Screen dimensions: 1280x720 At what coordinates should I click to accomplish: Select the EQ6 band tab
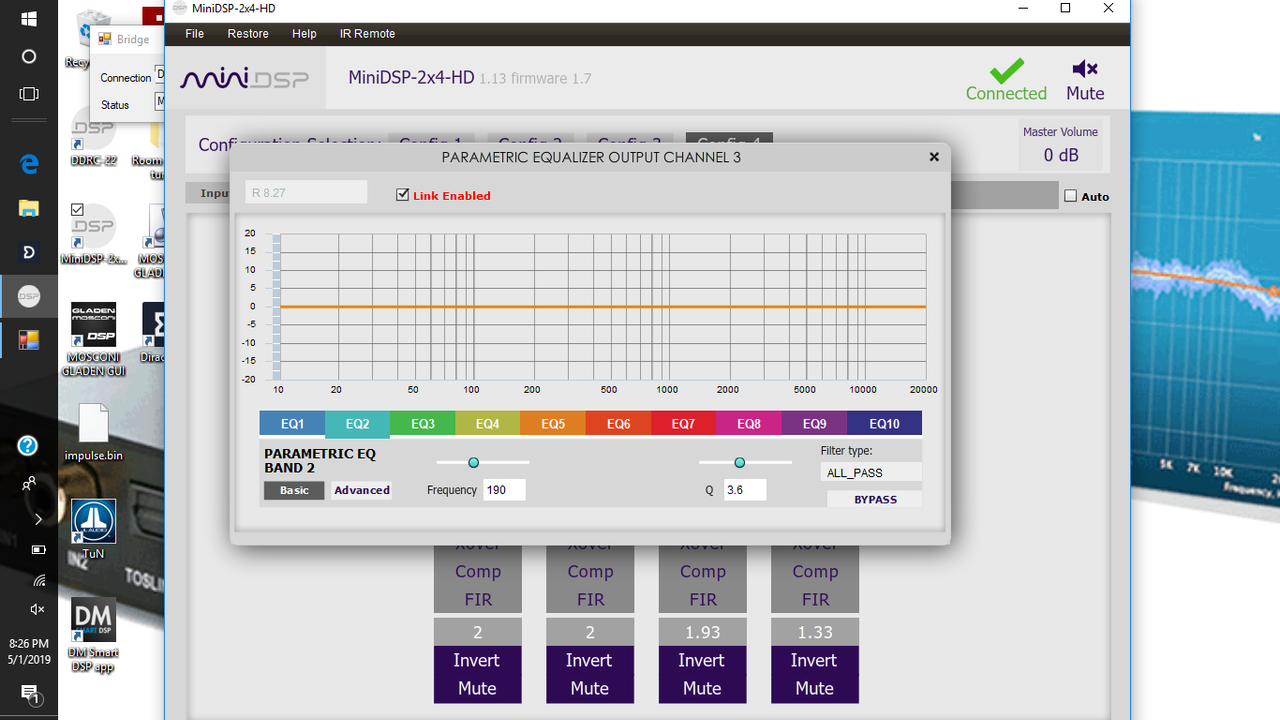[x=618, y=424]
